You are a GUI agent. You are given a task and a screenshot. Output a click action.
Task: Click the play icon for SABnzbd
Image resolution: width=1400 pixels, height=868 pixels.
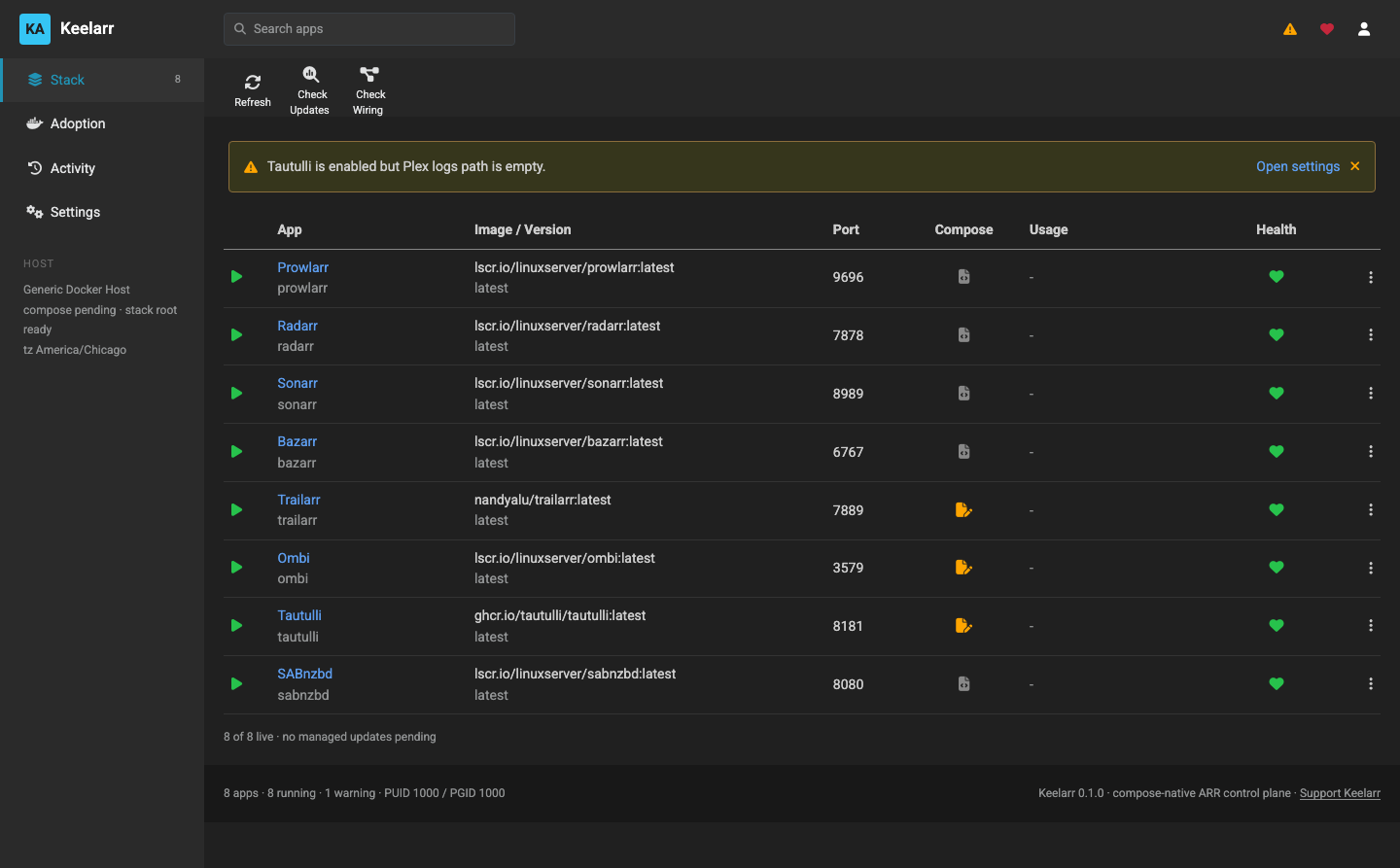coord(236,684)
